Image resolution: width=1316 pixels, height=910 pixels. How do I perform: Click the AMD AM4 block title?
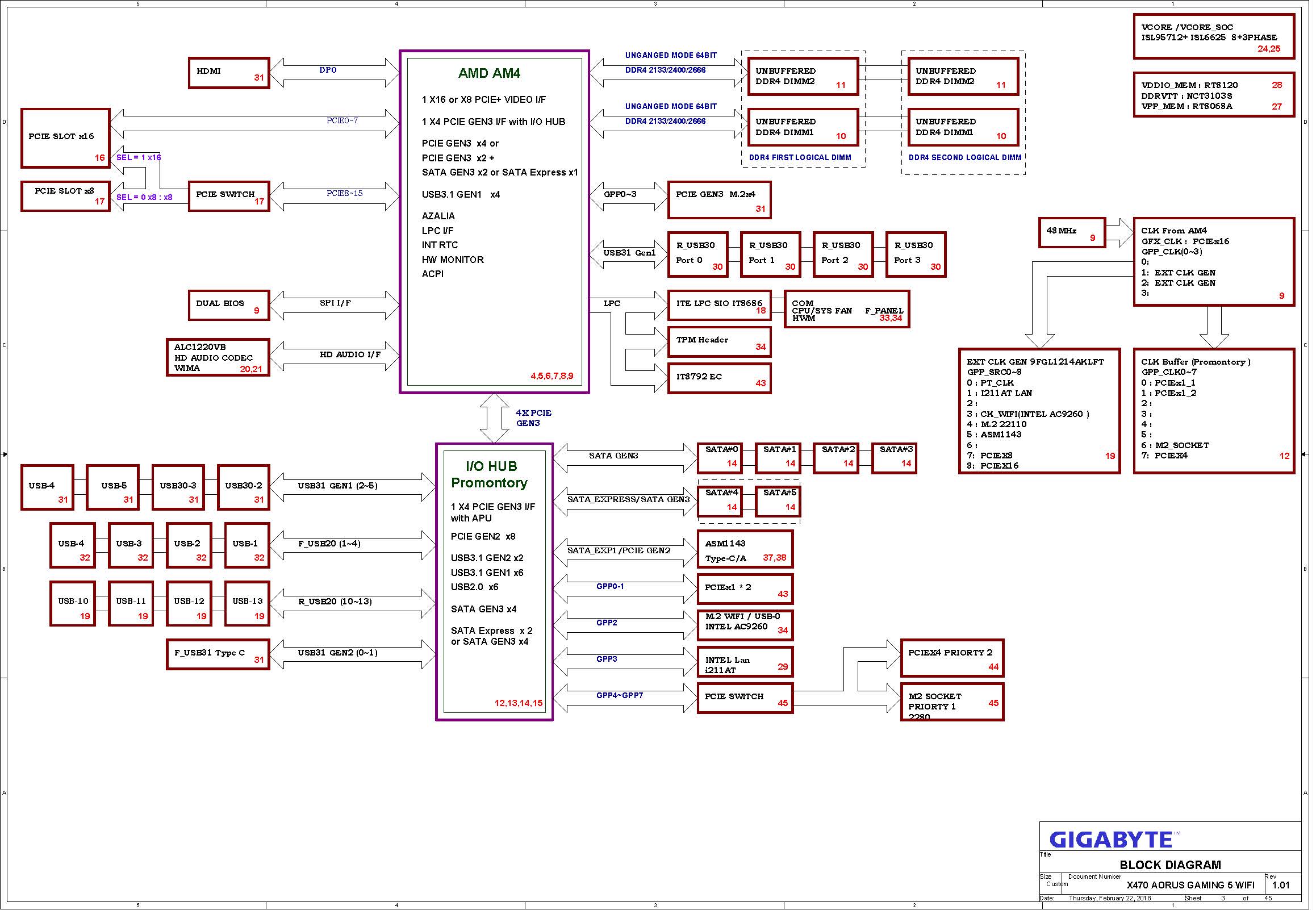(x=491, y=73)
